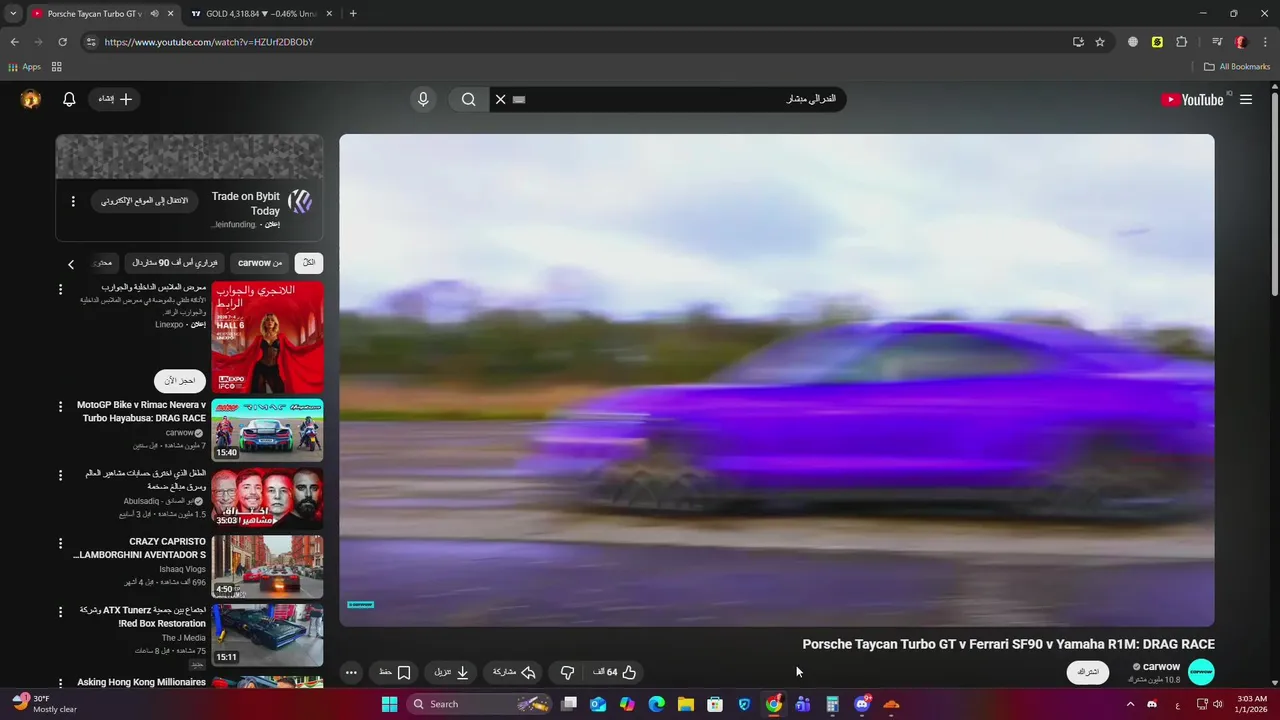1280x720 pixels.
Task: Open the YouTube hamburger guide menu
Action: pyautogui.click(x=1246, y=99)
